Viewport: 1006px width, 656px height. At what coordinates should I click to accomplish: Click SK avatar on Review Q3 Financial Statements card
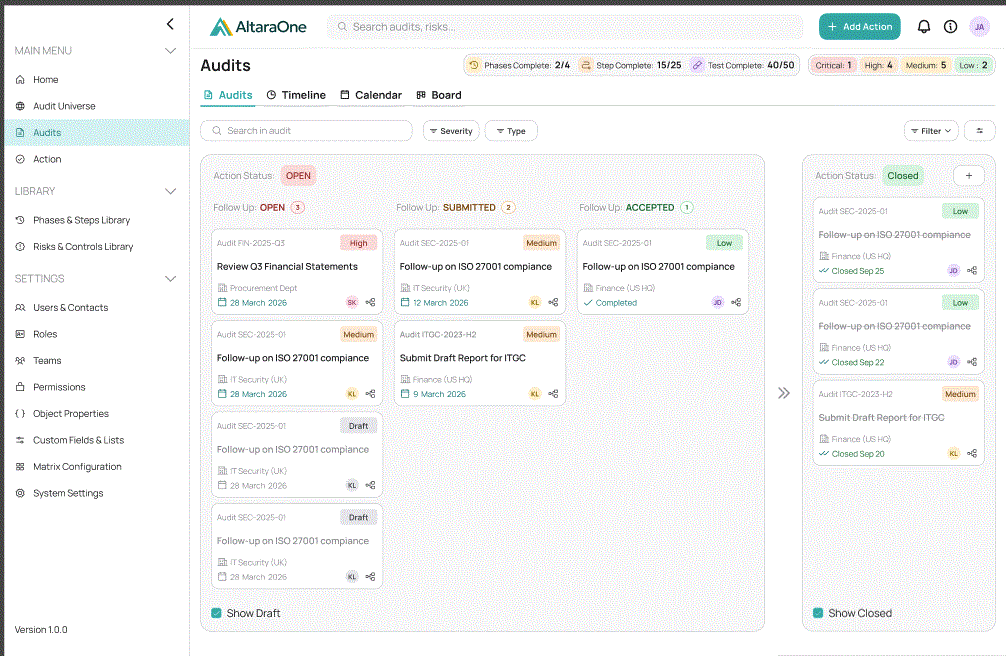coord(352,302)
